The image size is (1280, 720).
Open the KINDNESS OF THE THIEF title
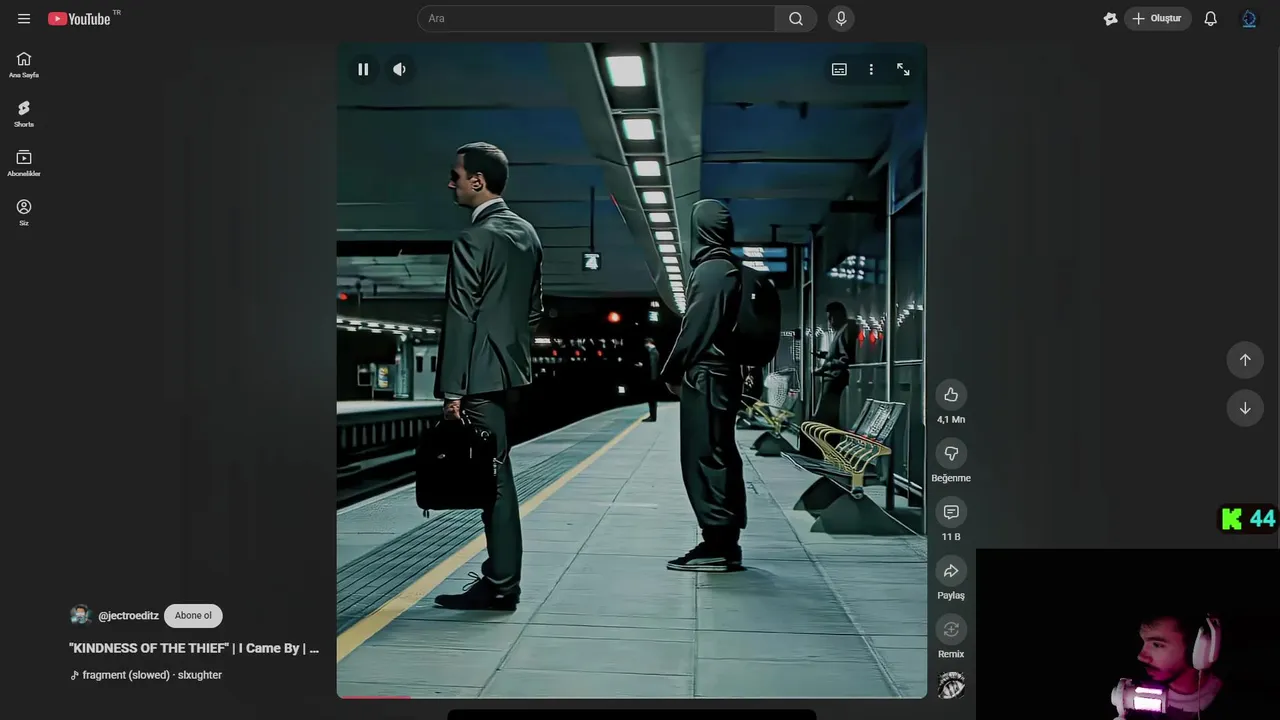pyautogui.click(x=194, y=648)
